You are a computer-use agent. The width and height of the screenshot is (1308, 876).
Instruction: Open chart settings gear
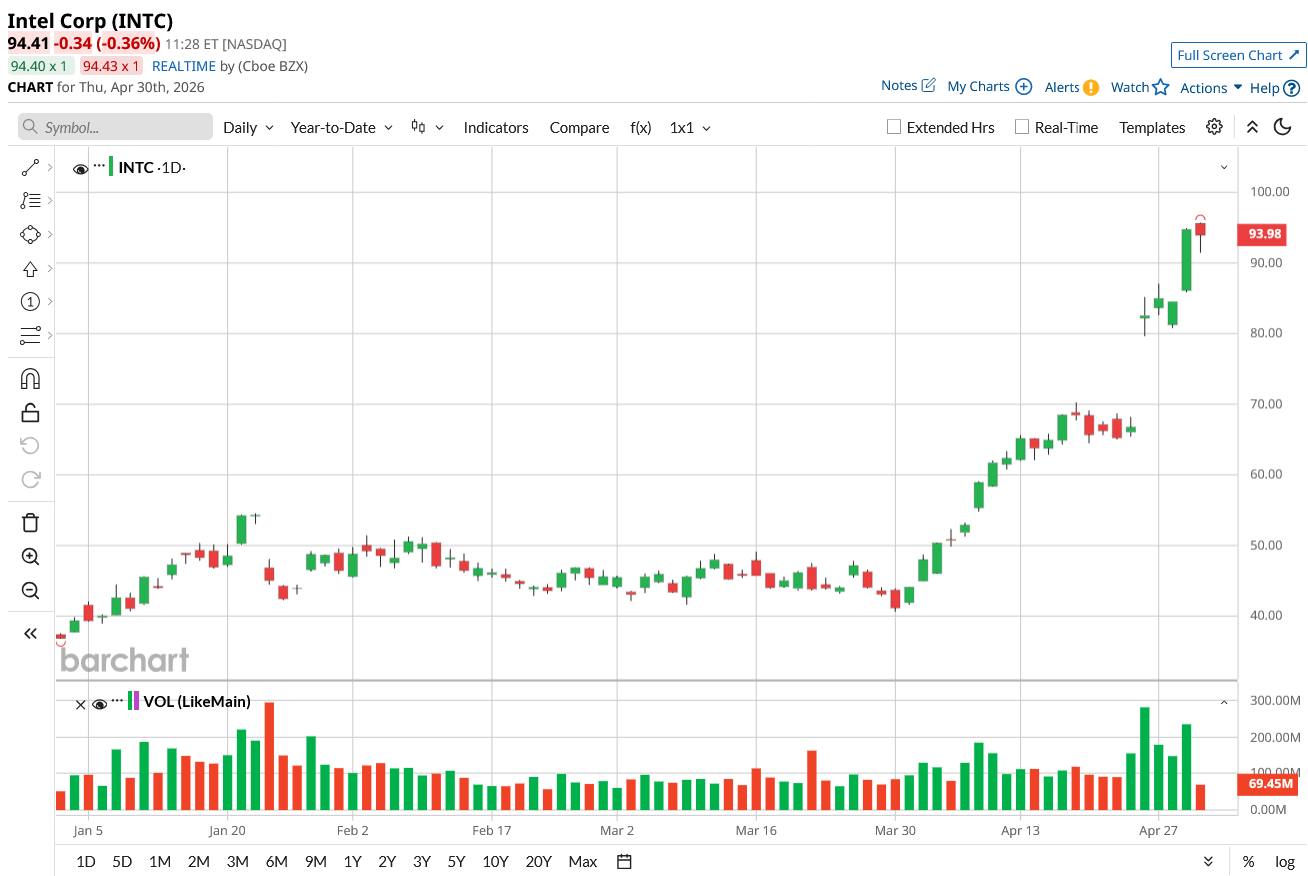click(x=1214, y=127)
